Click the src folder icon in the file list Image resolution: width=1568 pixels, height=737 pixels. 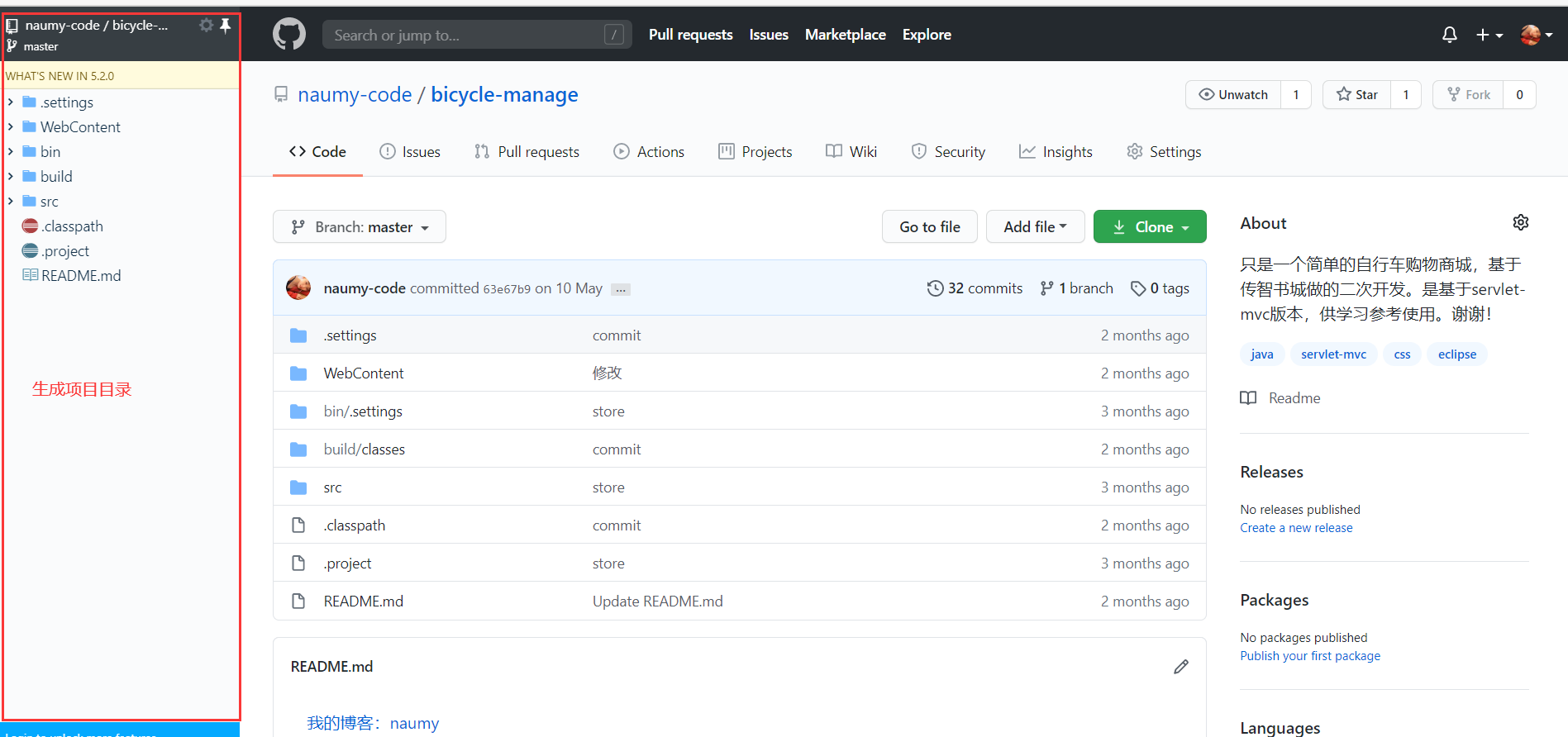[298, 487]
